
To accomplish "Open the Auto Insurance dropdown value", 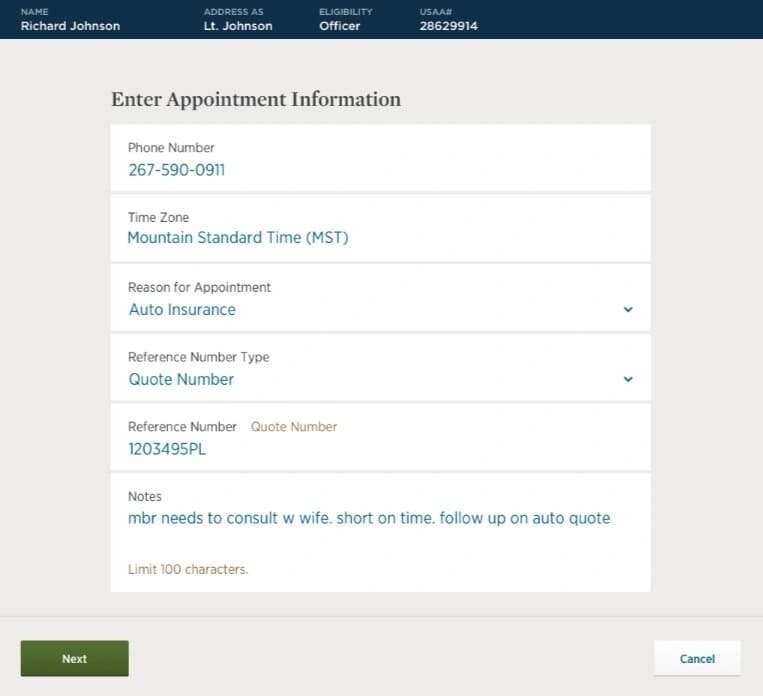I will [x=182, y=310].
